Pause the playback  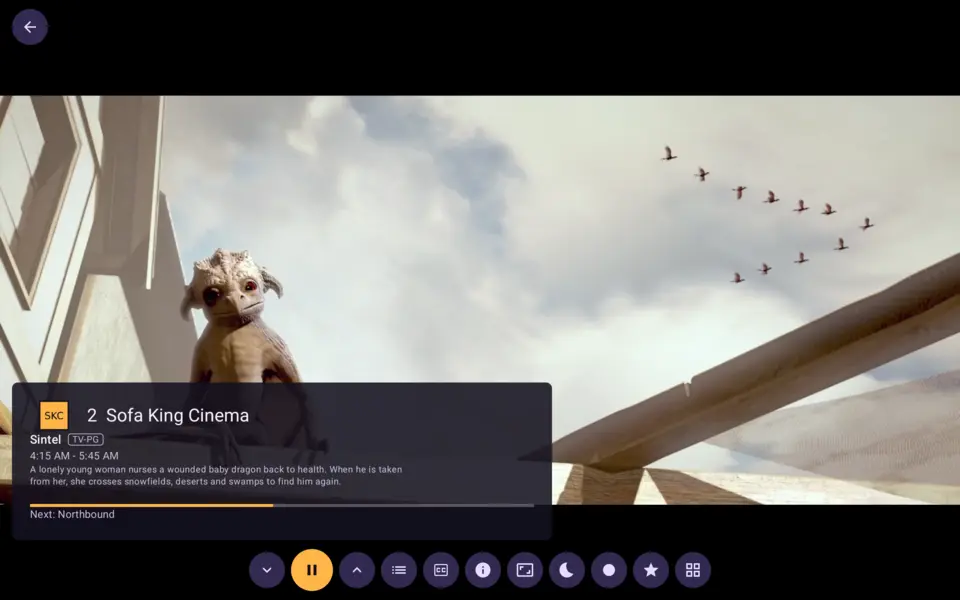[312, 570]
